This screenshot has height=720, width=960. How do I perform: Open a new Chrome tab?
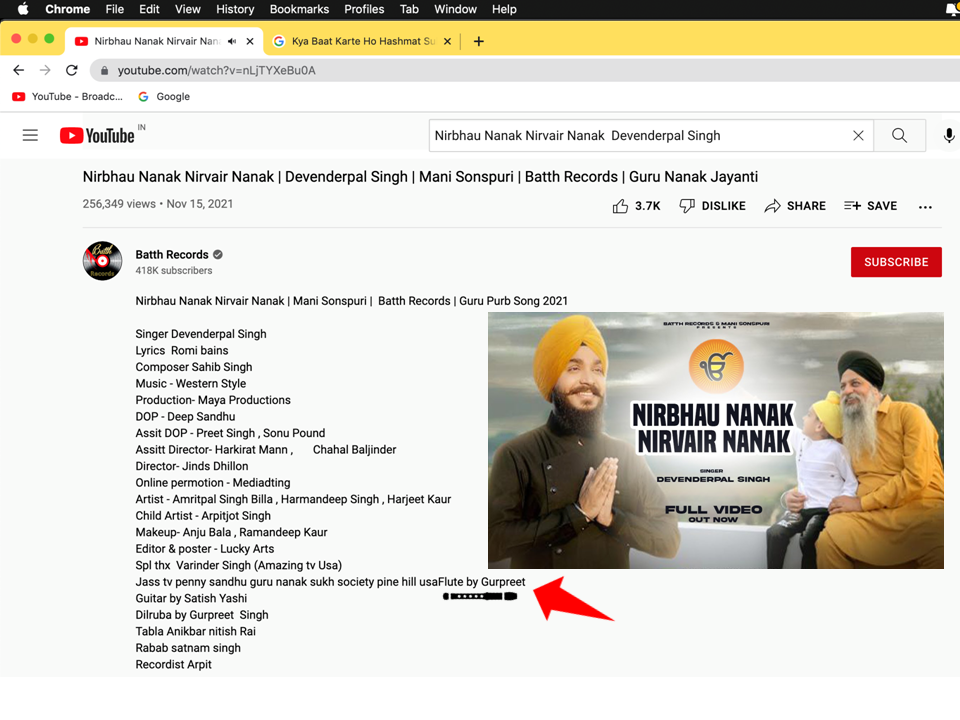479,41
